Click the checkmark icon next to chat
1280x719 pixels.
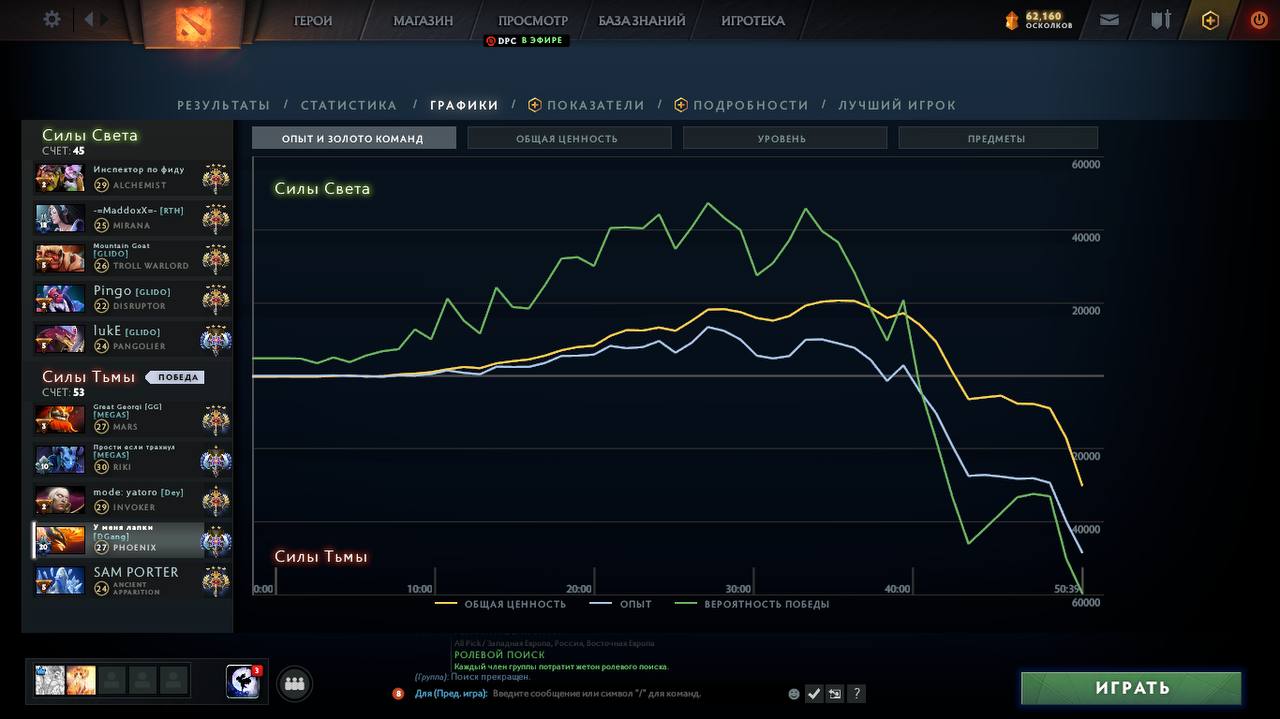814,693
